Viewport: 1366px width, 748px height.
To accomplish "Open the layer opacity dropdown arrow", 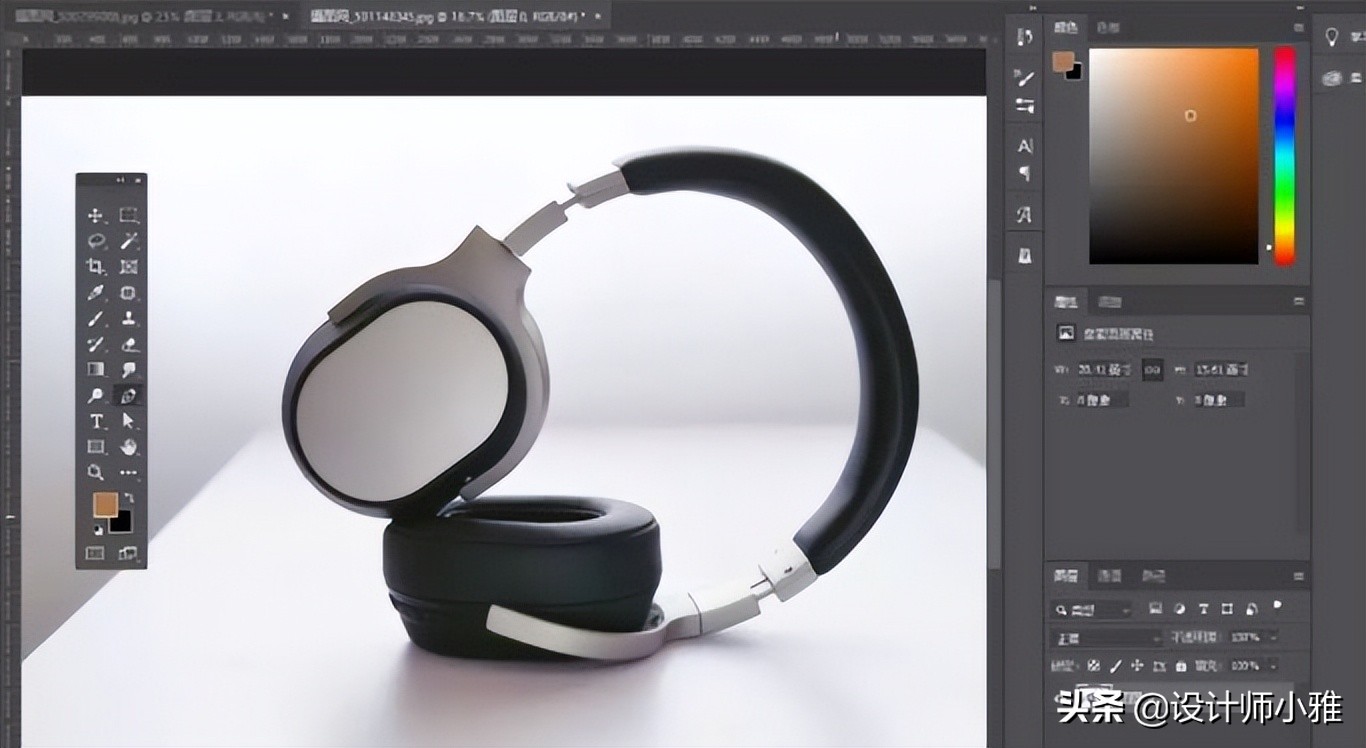I will click(x=1273, y=637).
